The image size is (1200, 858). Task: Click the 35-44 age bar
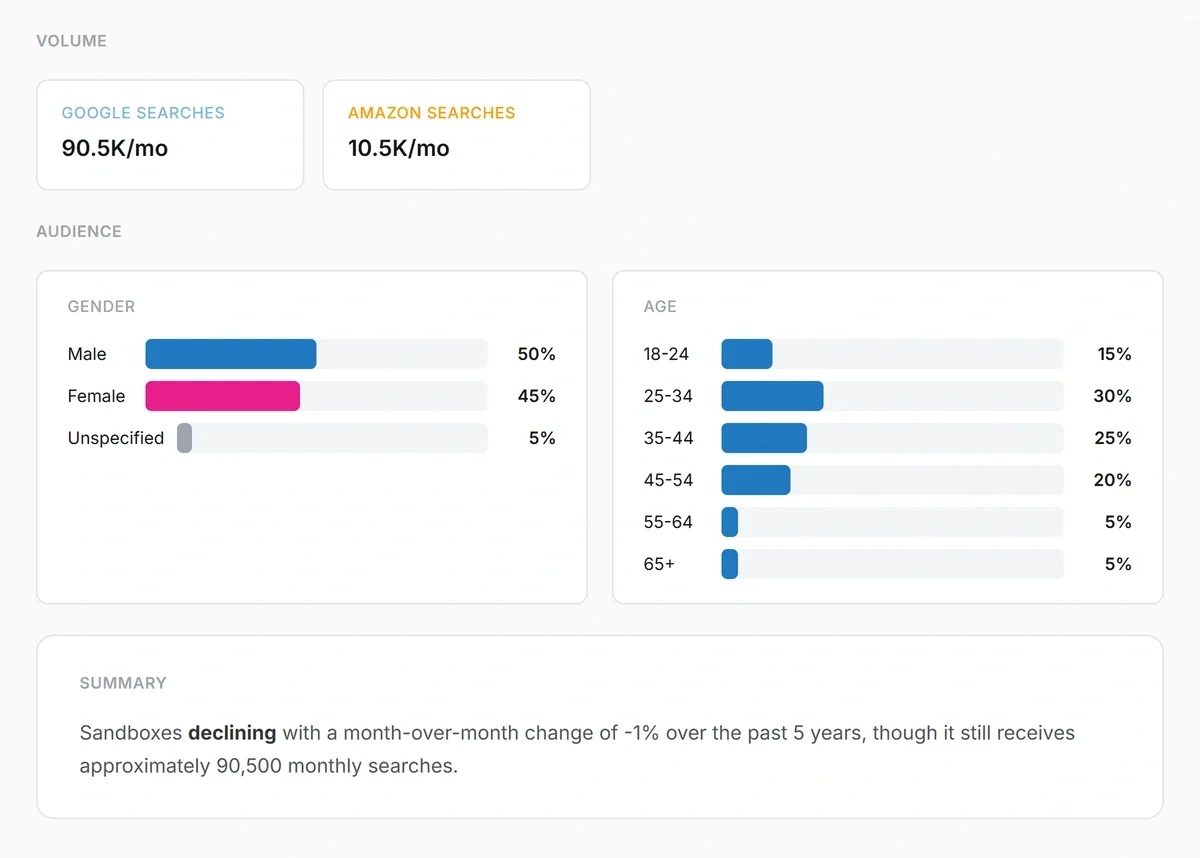click(764, 438)
